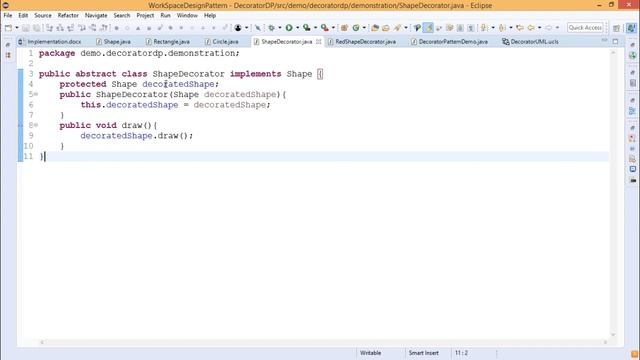Click 'Writable' in the status bar

[x=370, y=353]
